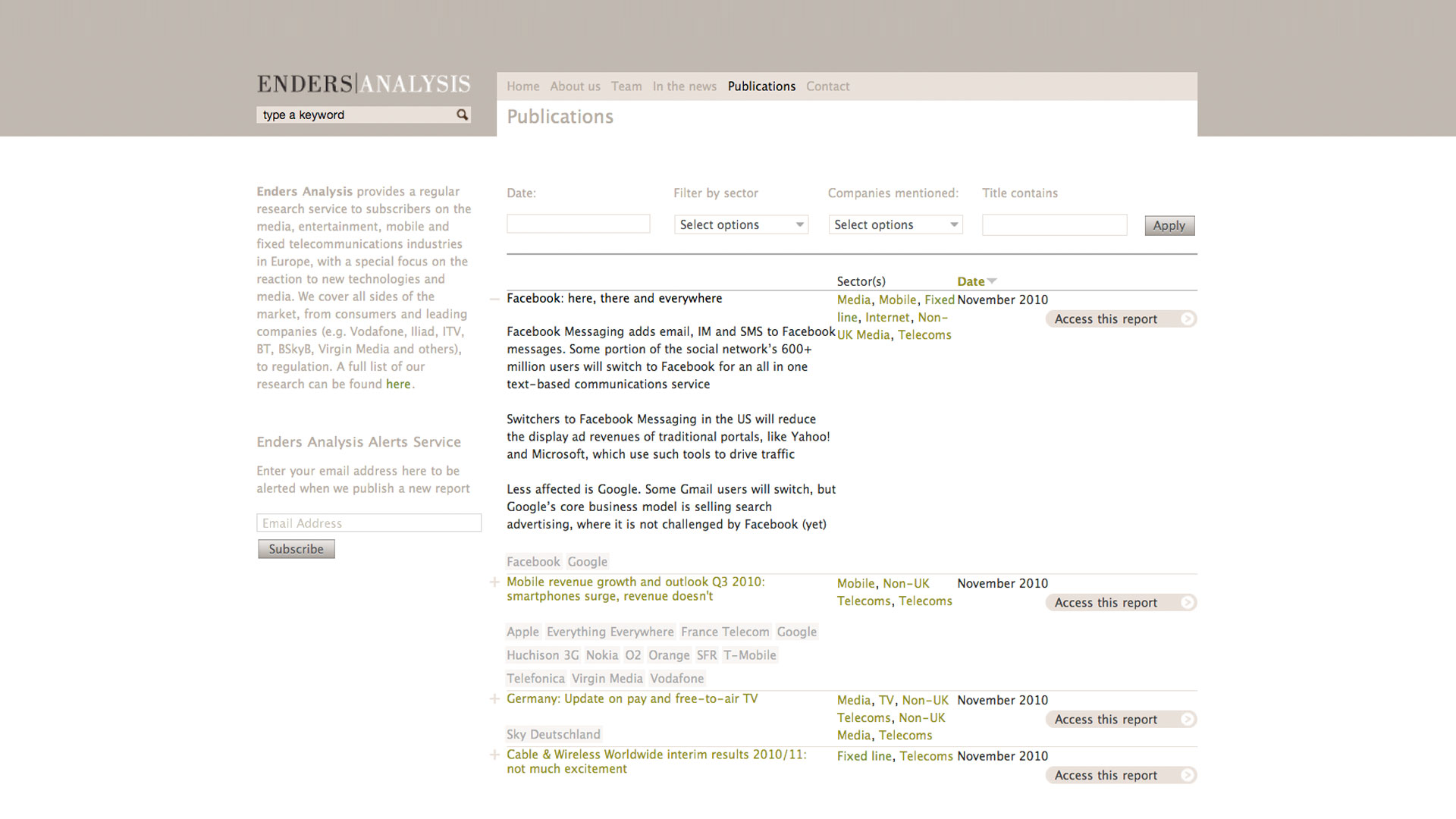Select the Publications menu item
This screenshot has height=819, width=1456.
[x=761, y=86]
